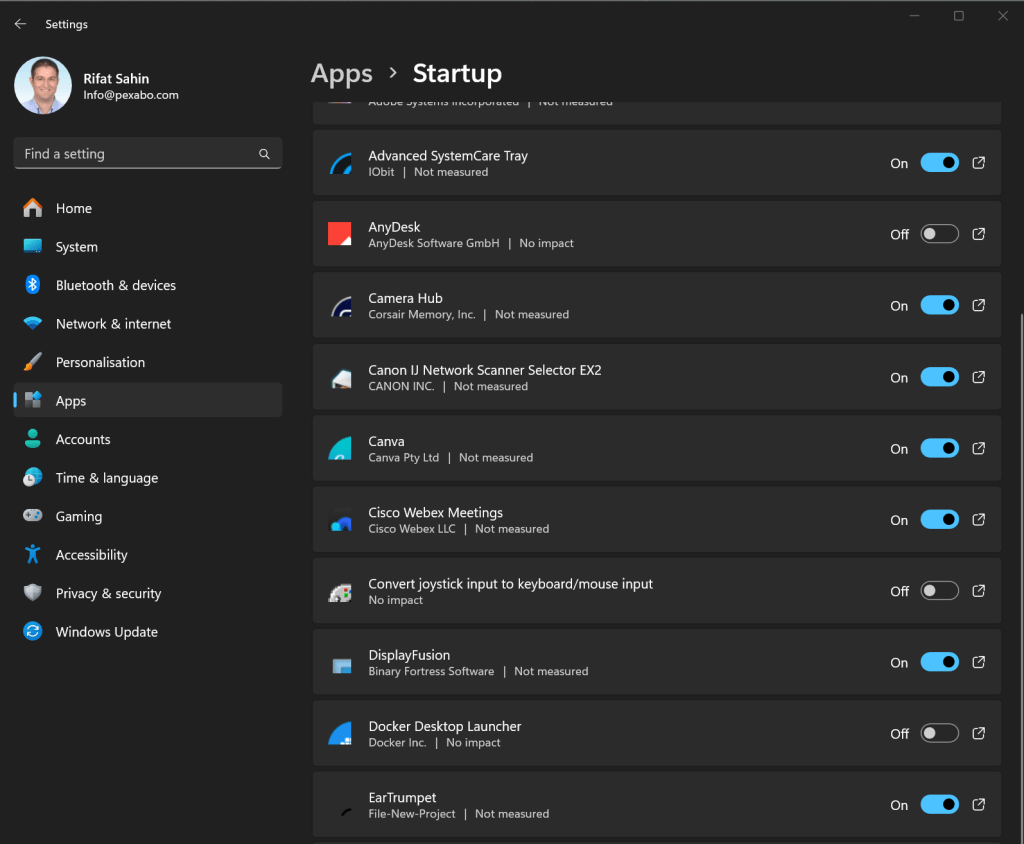Screen dimensions: 1024x844
Task: Go to Time & language settings
Action: pos(148,478)
